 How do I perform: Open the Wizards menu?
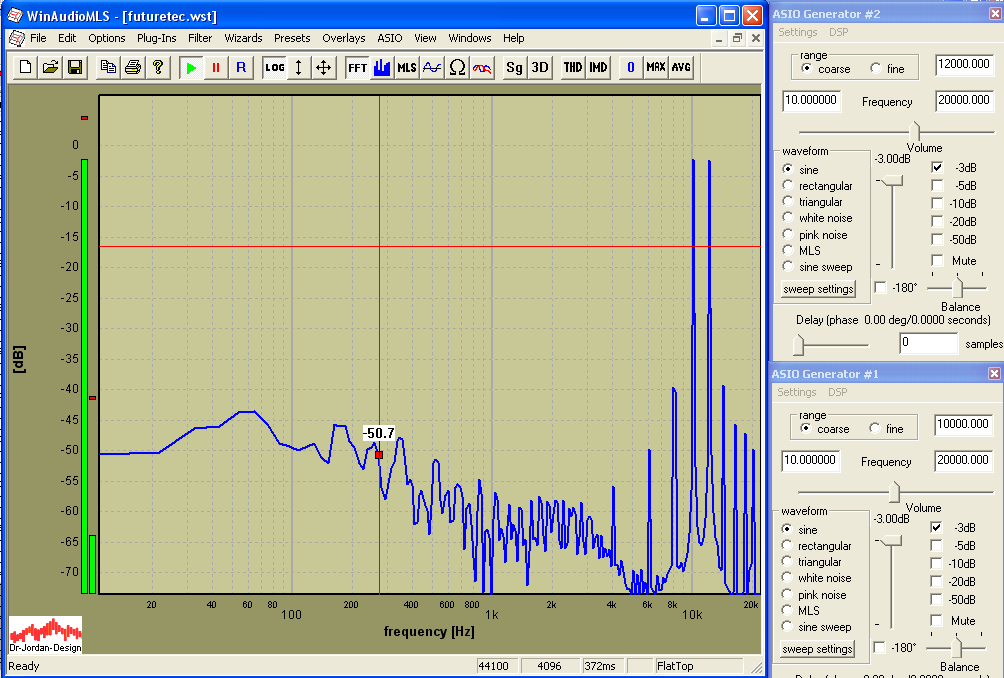coord(243,38)
